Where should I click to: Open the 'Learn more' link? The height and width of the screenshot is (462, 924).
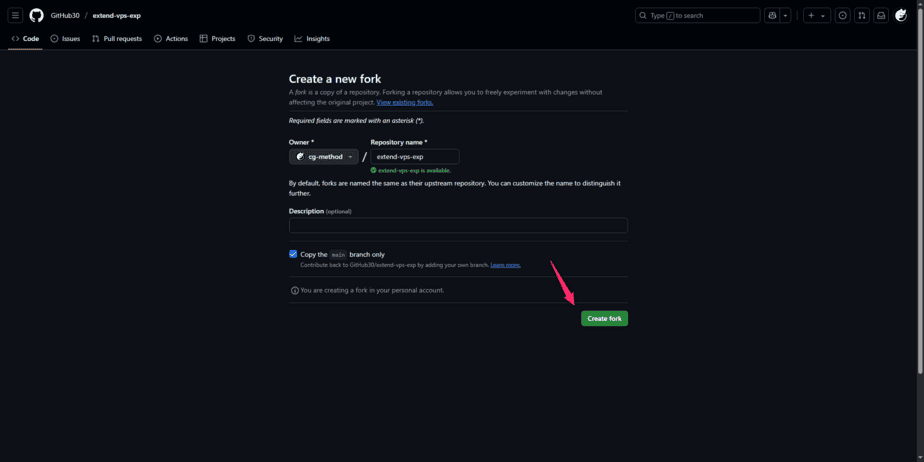pyautogui.click(x=506, y=265)
